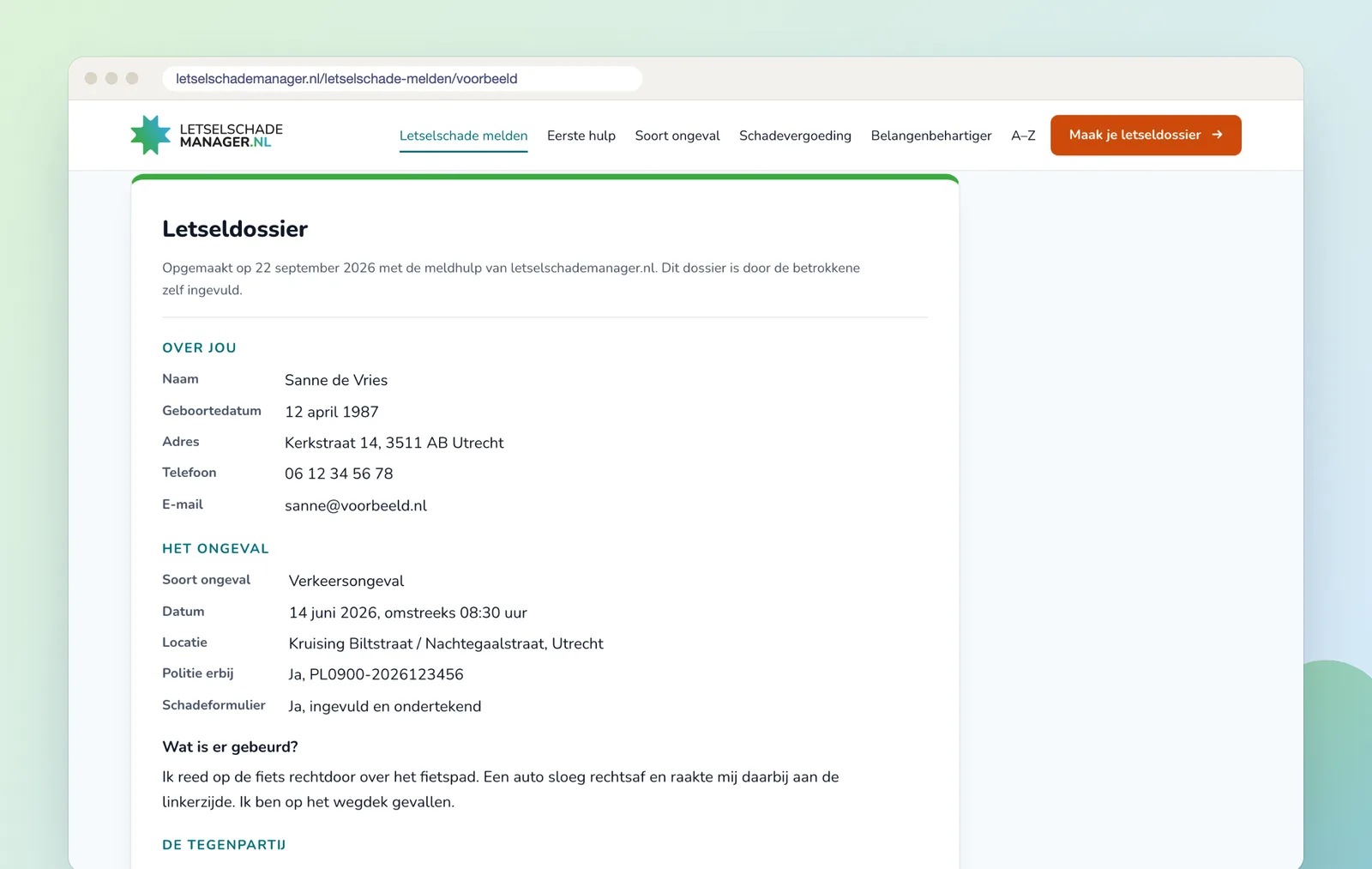The width and height of the screenshot is (1372, 869).
Task: Click the Politie erbij field label
Action: pos(198,673)
